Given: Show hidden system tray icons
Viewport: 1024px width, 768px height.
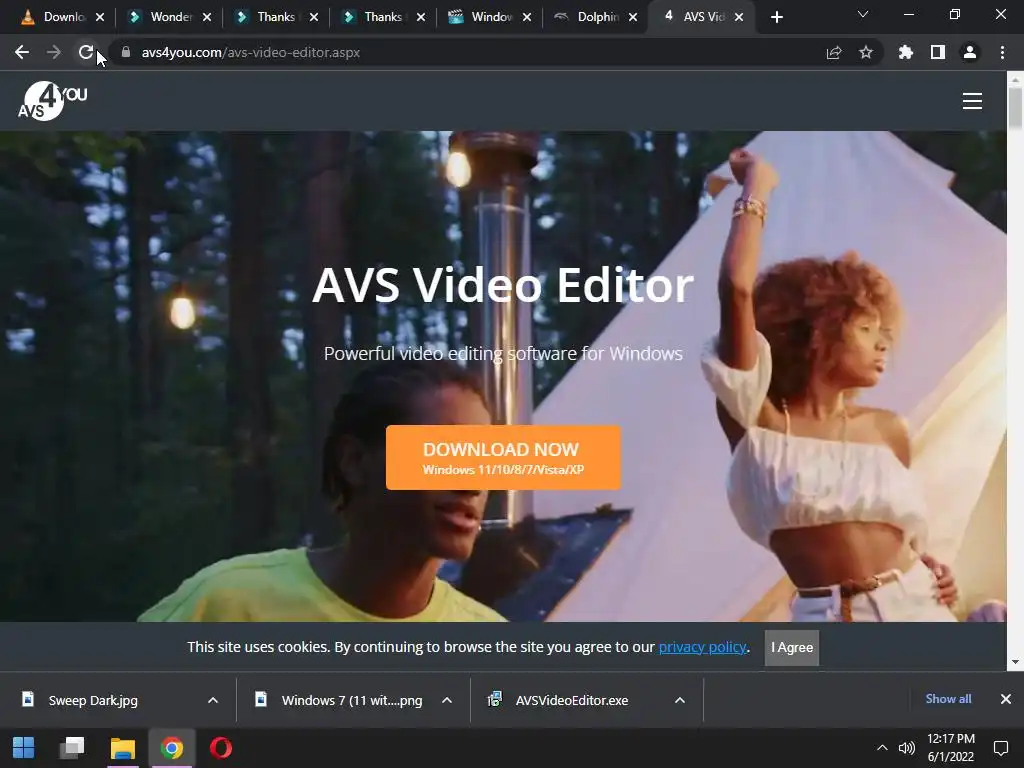Looking at the screenshot, I should (882, 748).
